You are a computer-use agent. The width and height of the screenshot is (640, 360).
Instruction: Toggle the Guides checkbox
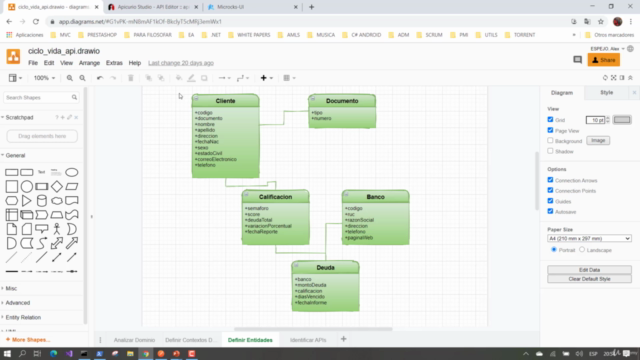tap(550, 201)
